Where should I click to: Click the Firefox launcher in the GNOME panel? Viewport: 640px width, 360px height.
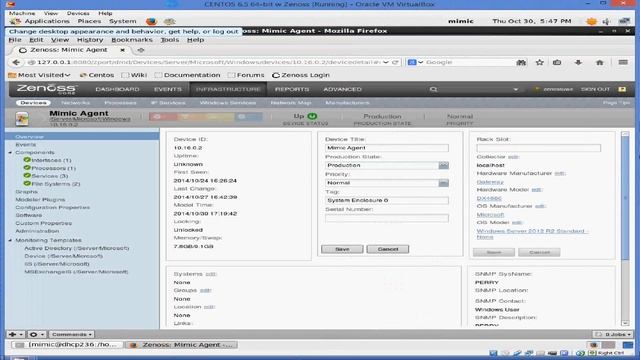151,21
